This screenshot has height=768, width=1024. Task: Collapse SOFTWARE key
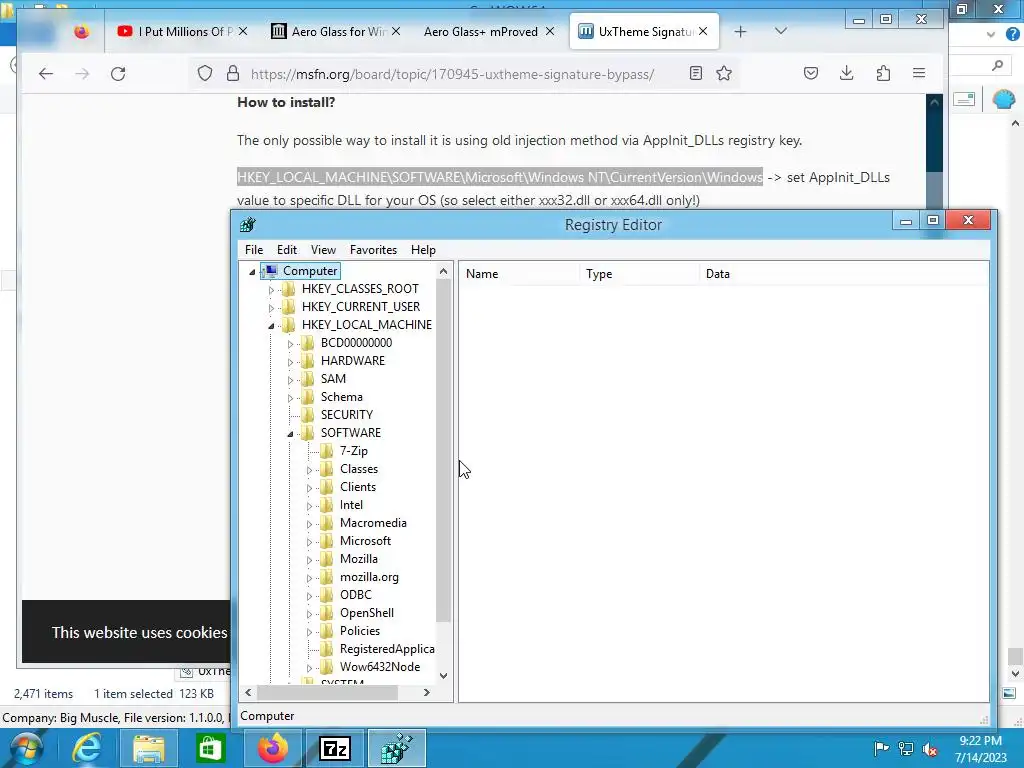pyautogui.click(x=290, y=434)
